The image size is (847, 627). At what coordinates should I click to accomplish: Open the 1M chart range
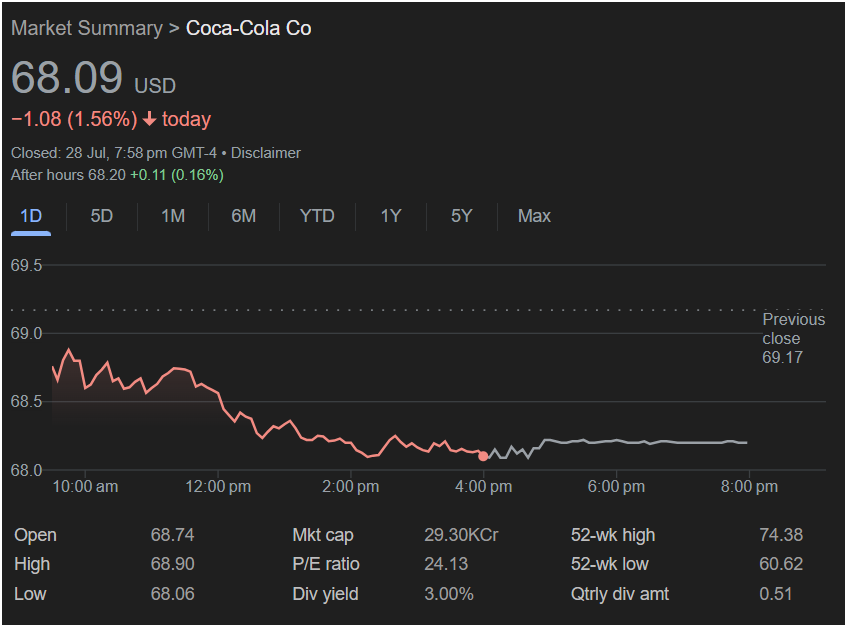pos(173,216)
